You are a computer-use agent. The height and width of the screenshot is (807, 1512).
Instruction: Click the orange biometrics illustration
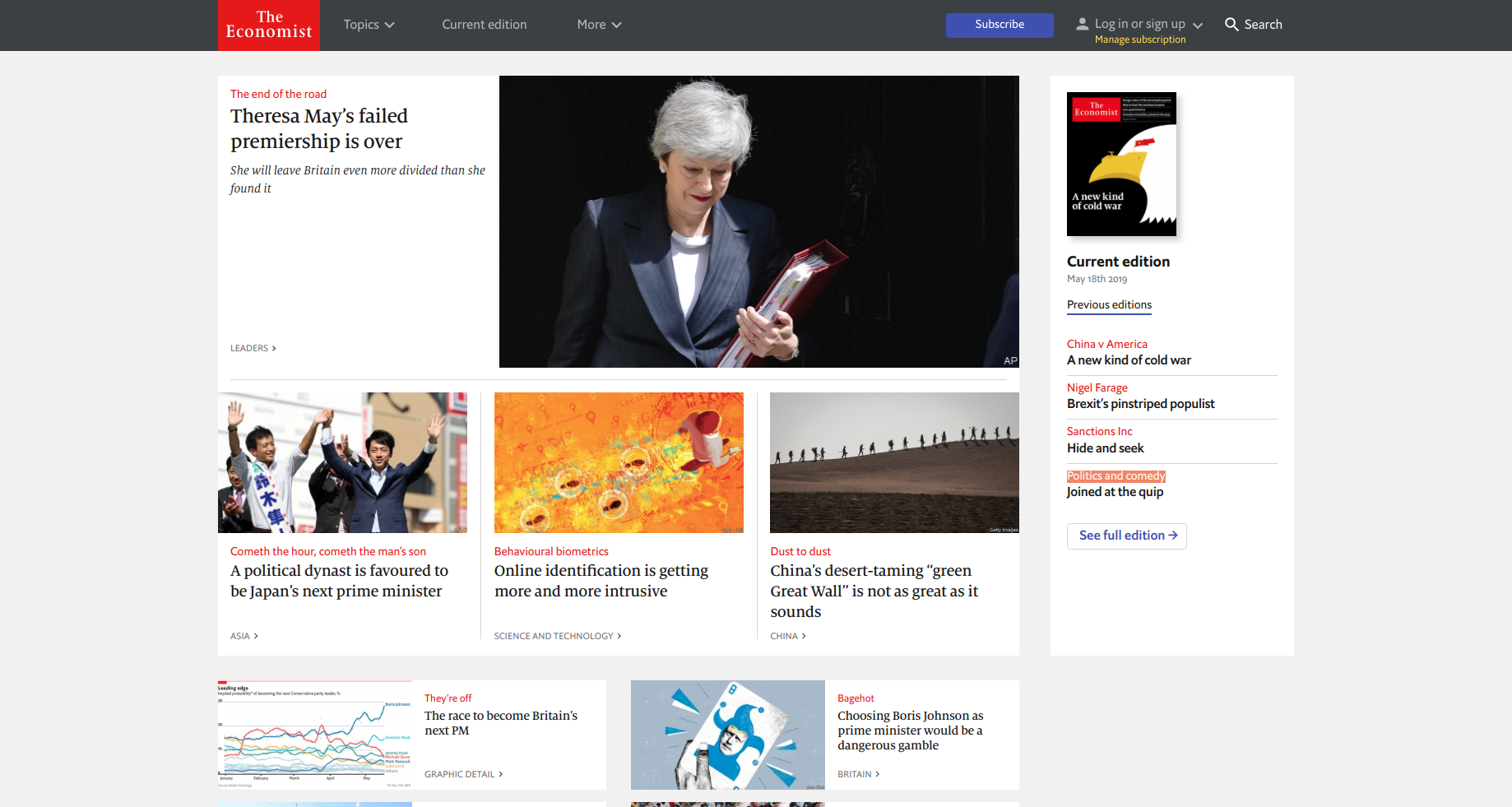tap(619, 462)
